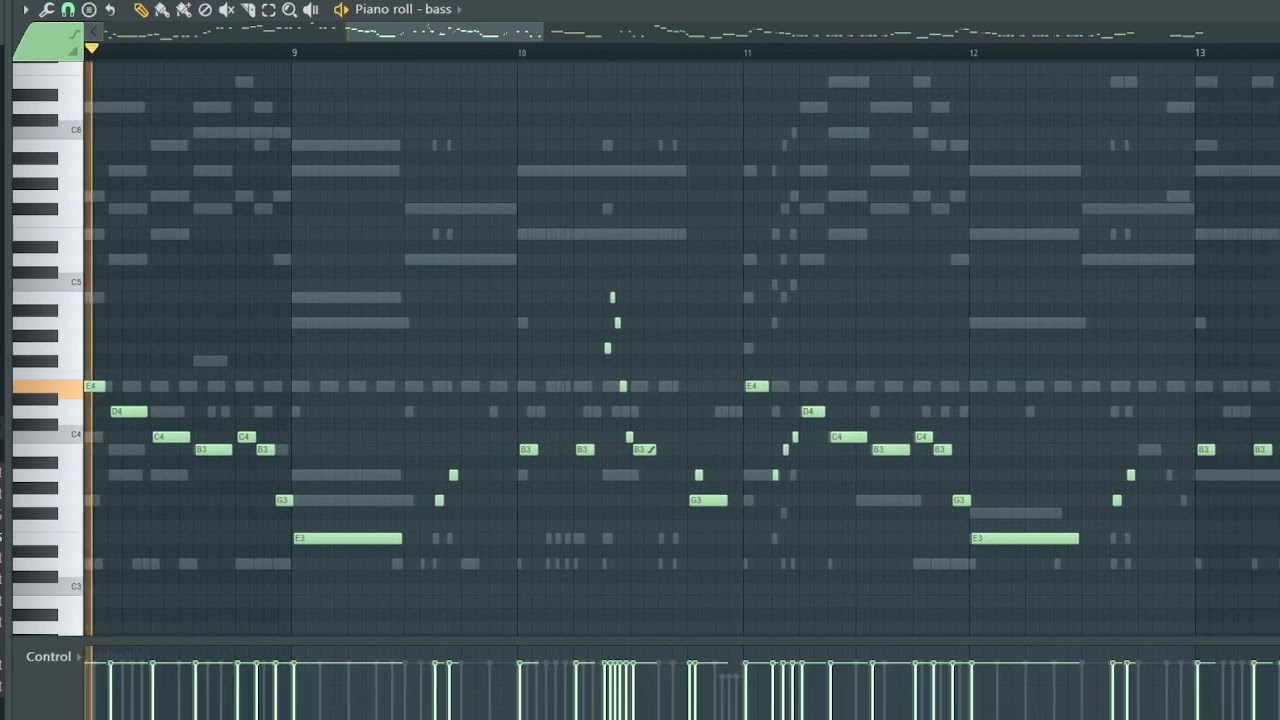
Task: Open the piano roll options menu arrow
Action: 26,10
